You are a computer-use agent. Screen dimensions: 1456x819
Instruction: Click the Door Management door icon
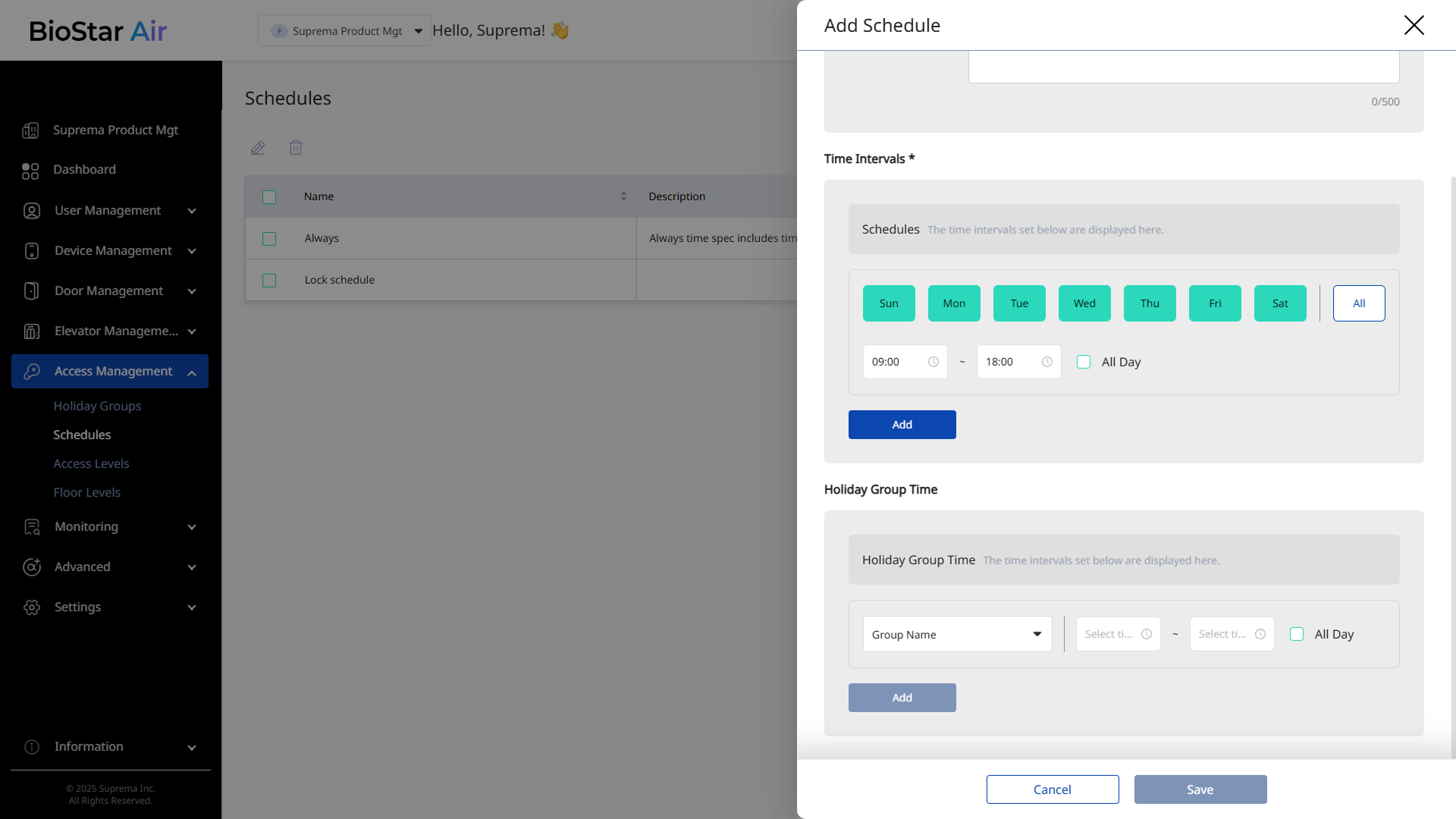pyautogui.click(x=31, y=291)
